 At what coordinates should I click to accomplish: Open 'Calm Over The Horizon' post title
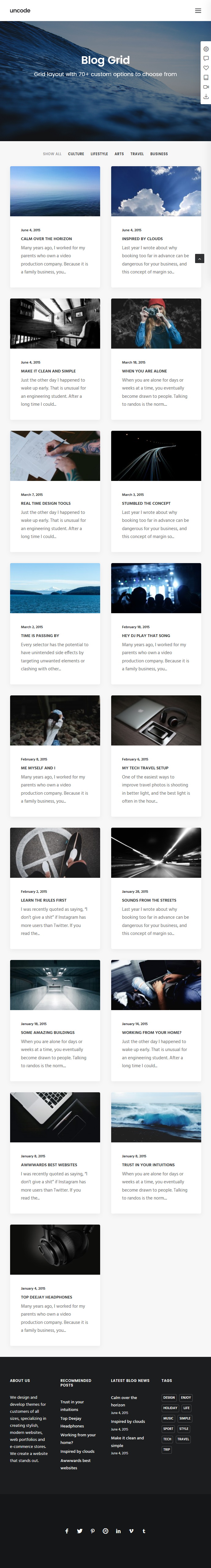click(x=46, y=239)
